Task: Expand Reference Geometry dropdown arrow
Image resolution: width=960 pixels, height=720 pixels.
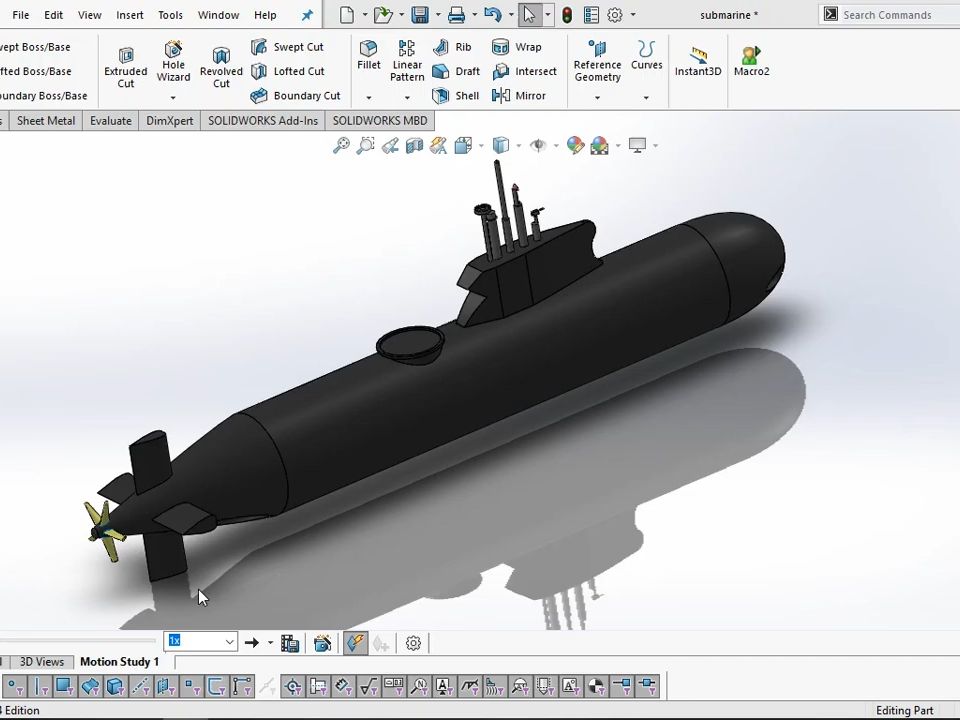Action: (x=597, y=97)
